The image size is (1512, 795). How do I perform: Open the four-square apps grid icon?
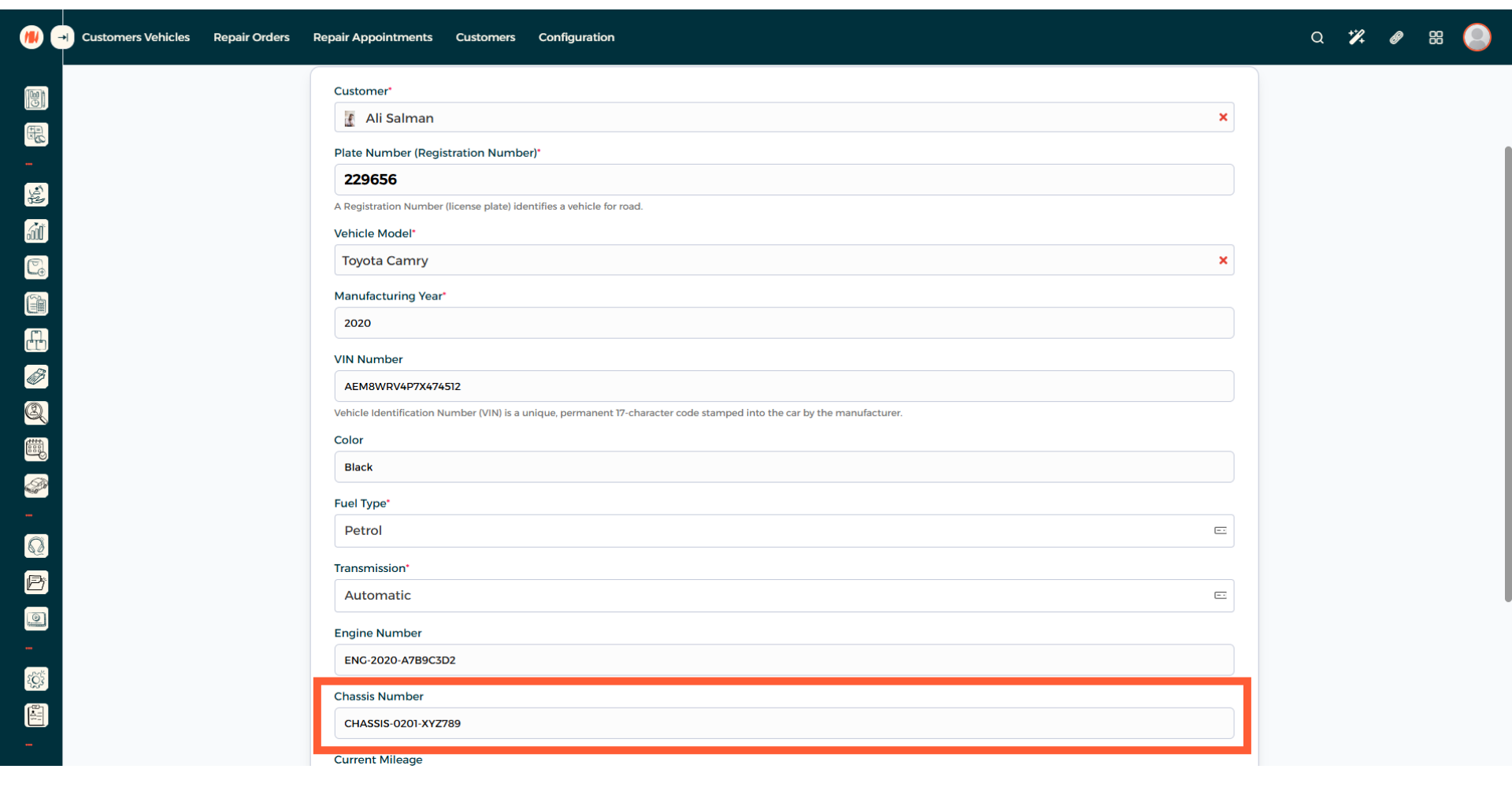(1436, 37)
